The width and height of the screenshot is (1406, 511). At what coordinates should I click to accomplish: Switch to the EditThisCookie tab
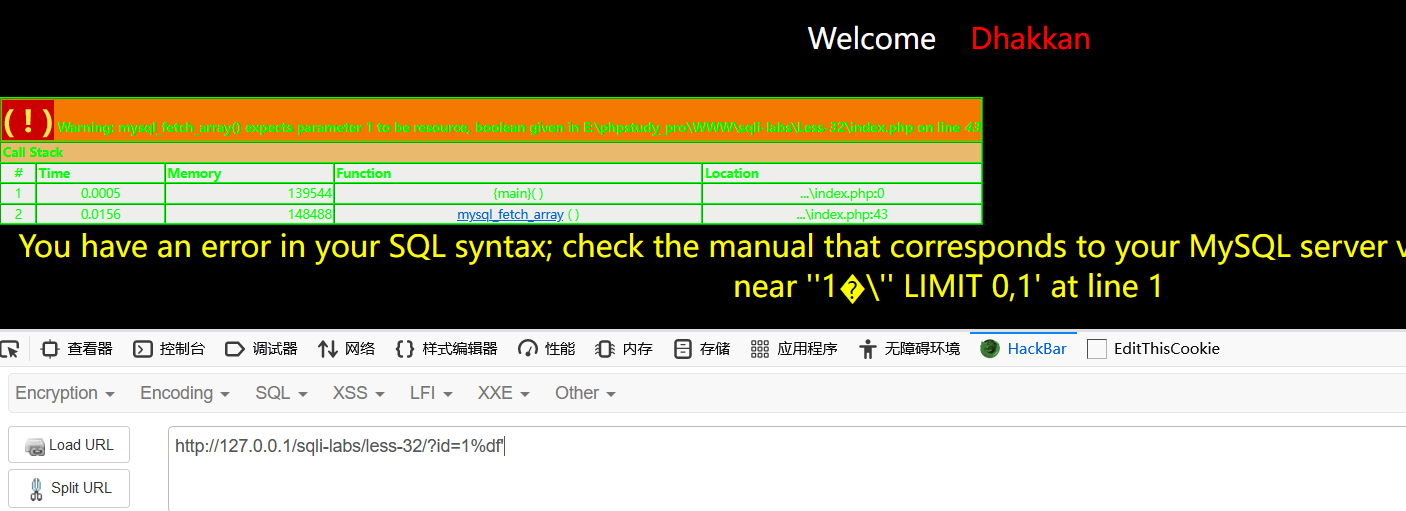click(x=1154, y=349)
